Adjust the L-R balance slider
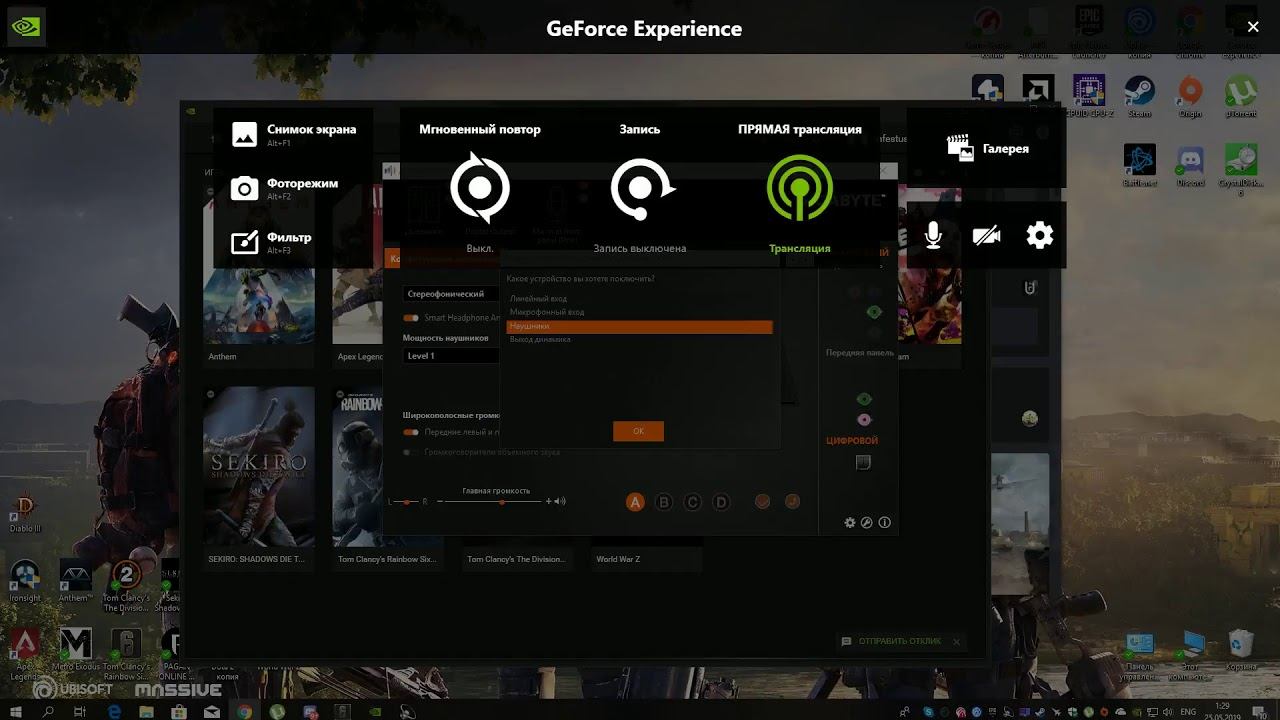1280x720 pixels. [x=407, y=501]
